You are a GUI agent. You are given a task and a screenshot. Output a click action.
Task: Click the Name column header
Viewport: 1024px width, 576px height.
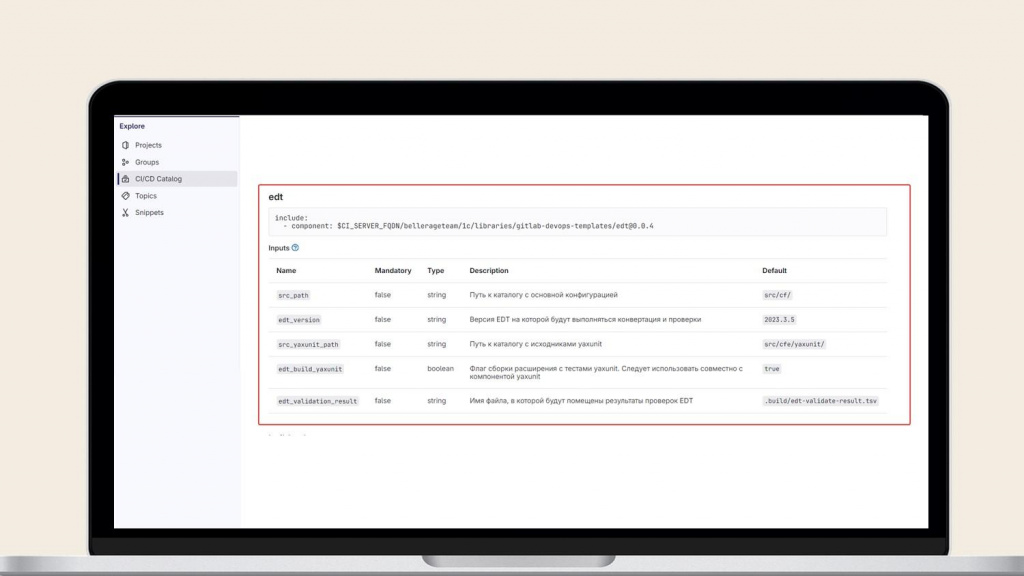coord(286,270)
